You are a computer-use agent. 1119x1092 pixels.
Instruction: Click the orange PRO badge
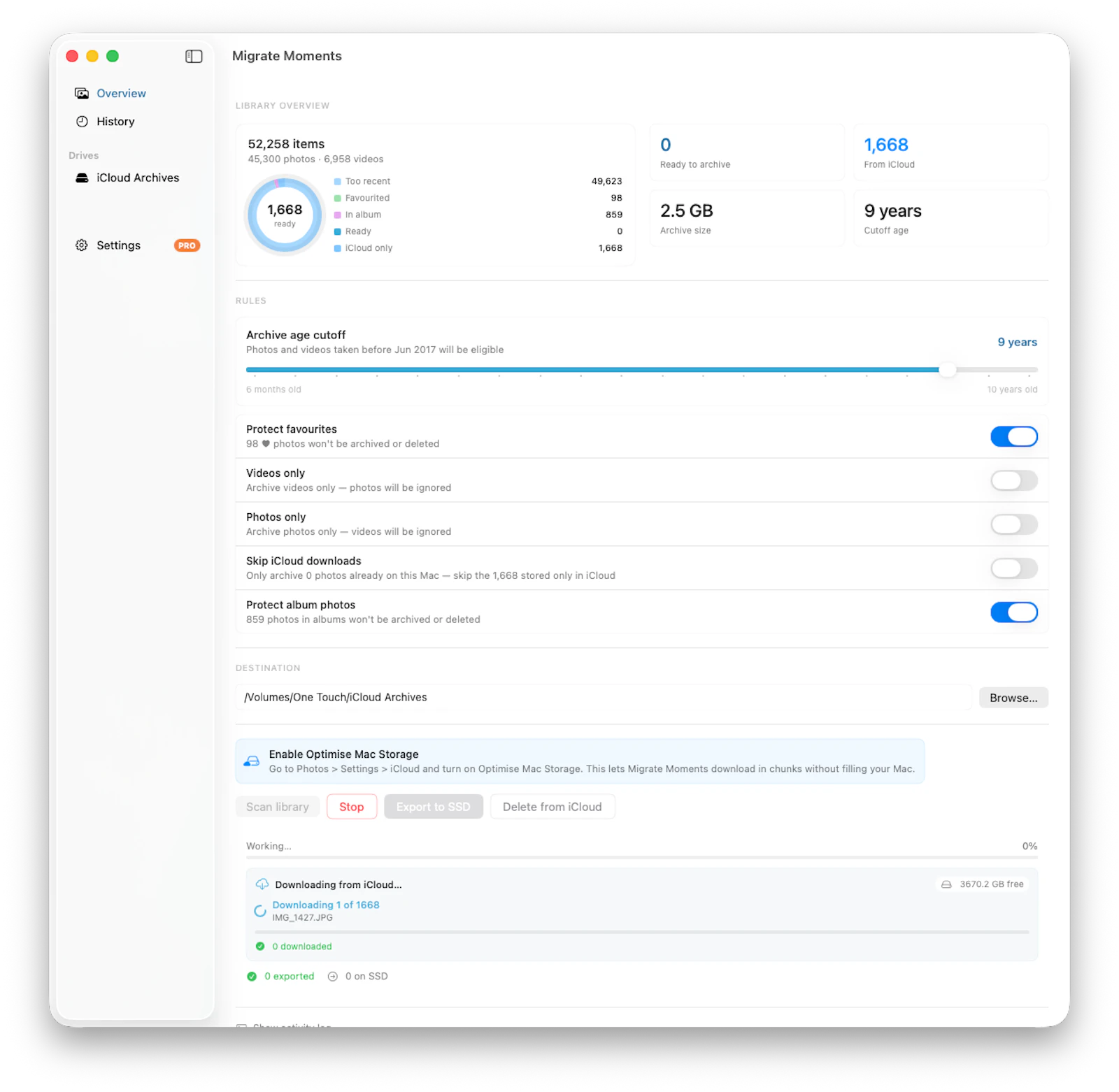coord(187,245)
